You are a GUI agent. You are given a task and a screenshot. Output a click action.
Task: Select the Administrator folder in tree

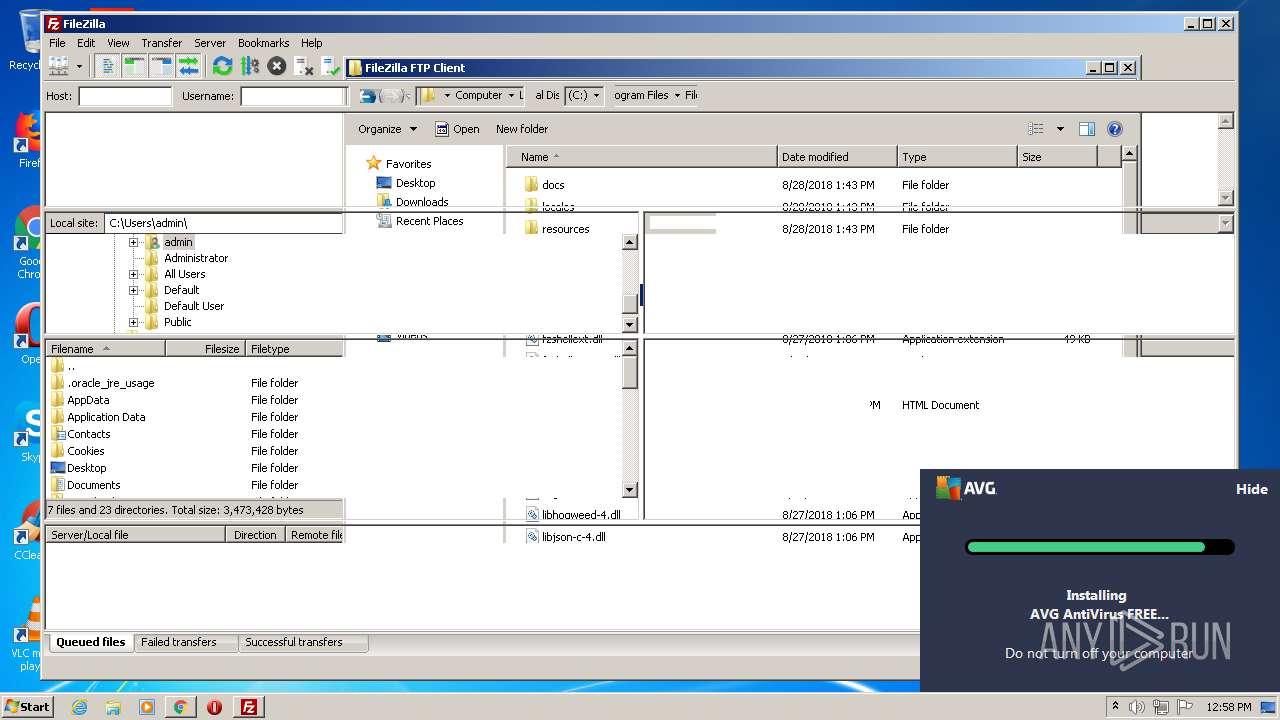tap(196, 258)
